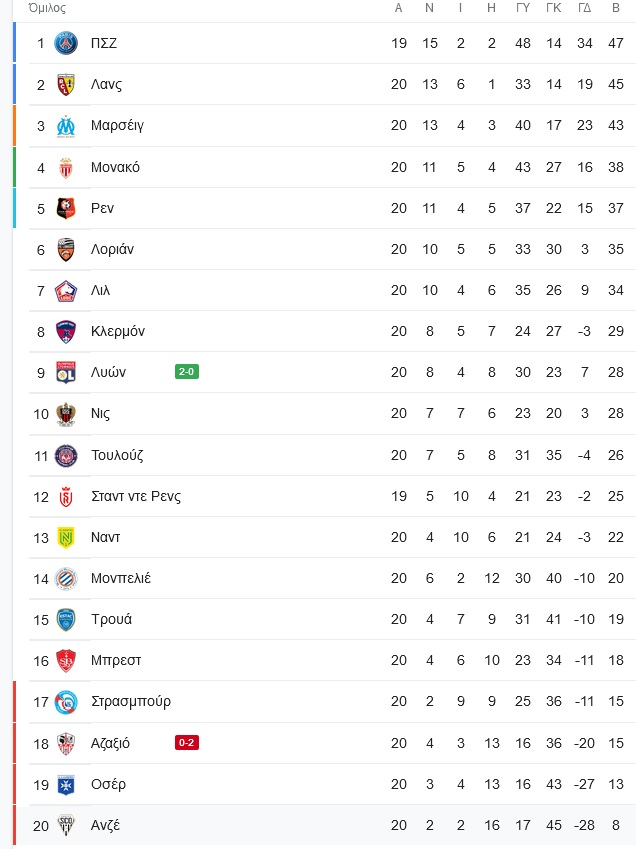Click the Μονακό club badge
636x849 pixels.
(x=66, y=168)
